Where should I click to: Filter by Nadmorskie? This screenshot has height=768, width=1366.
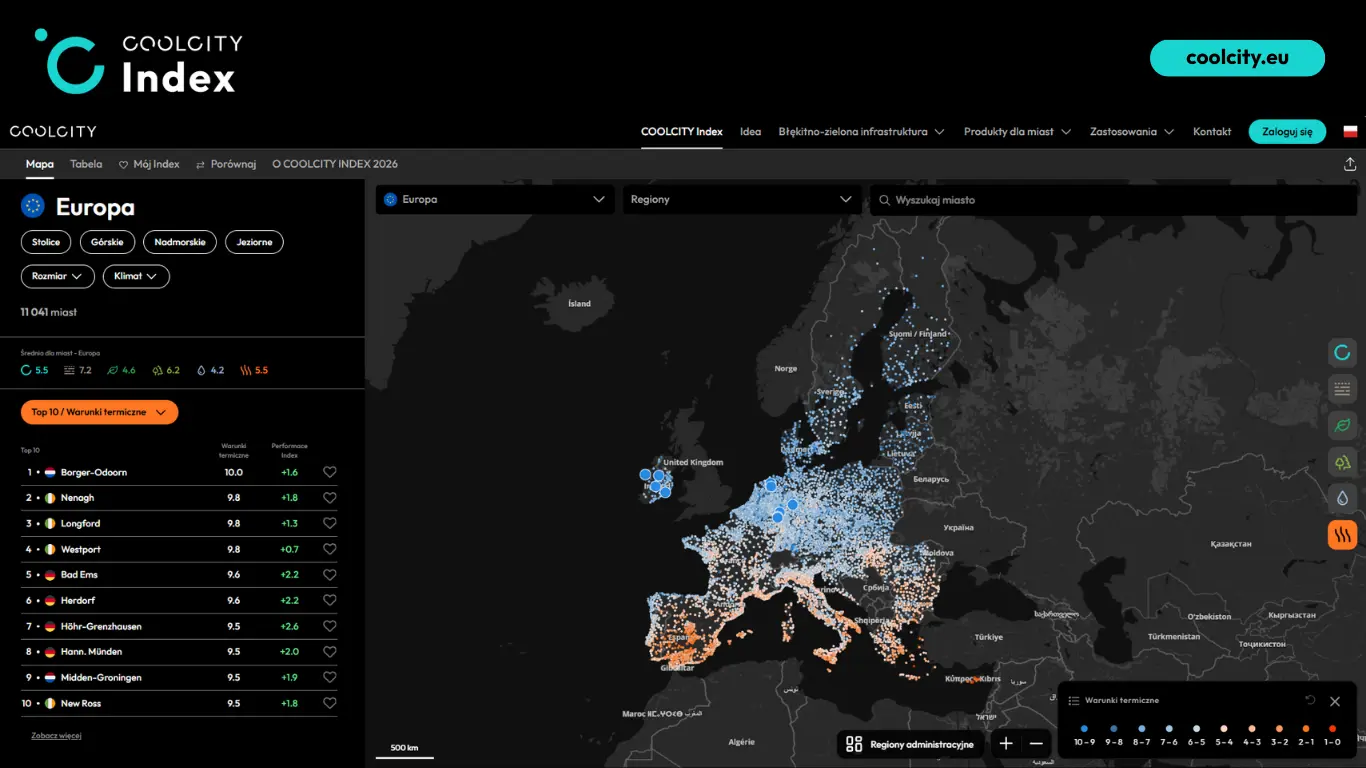point(180,242)
